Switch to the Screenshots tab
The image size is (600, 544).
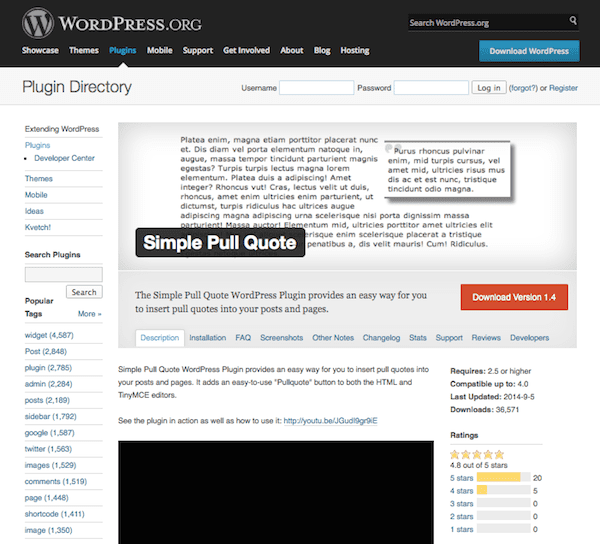[282, 338]
